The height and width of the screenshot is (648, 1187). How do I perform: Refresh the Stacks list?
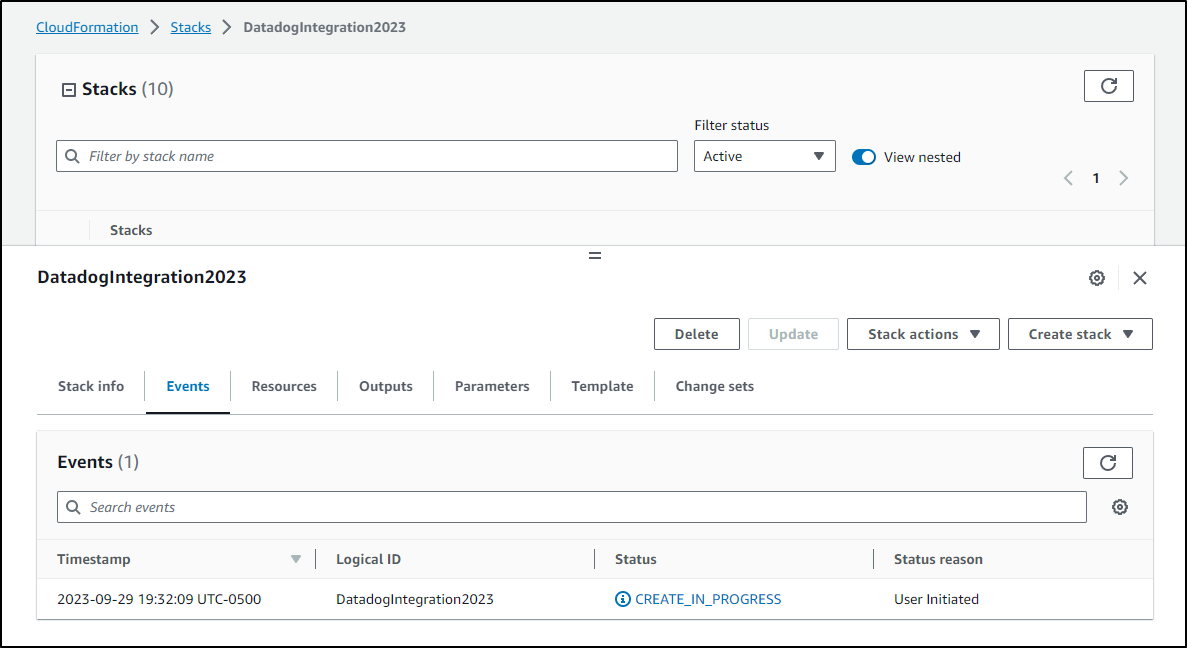[x=1108, y=86]
